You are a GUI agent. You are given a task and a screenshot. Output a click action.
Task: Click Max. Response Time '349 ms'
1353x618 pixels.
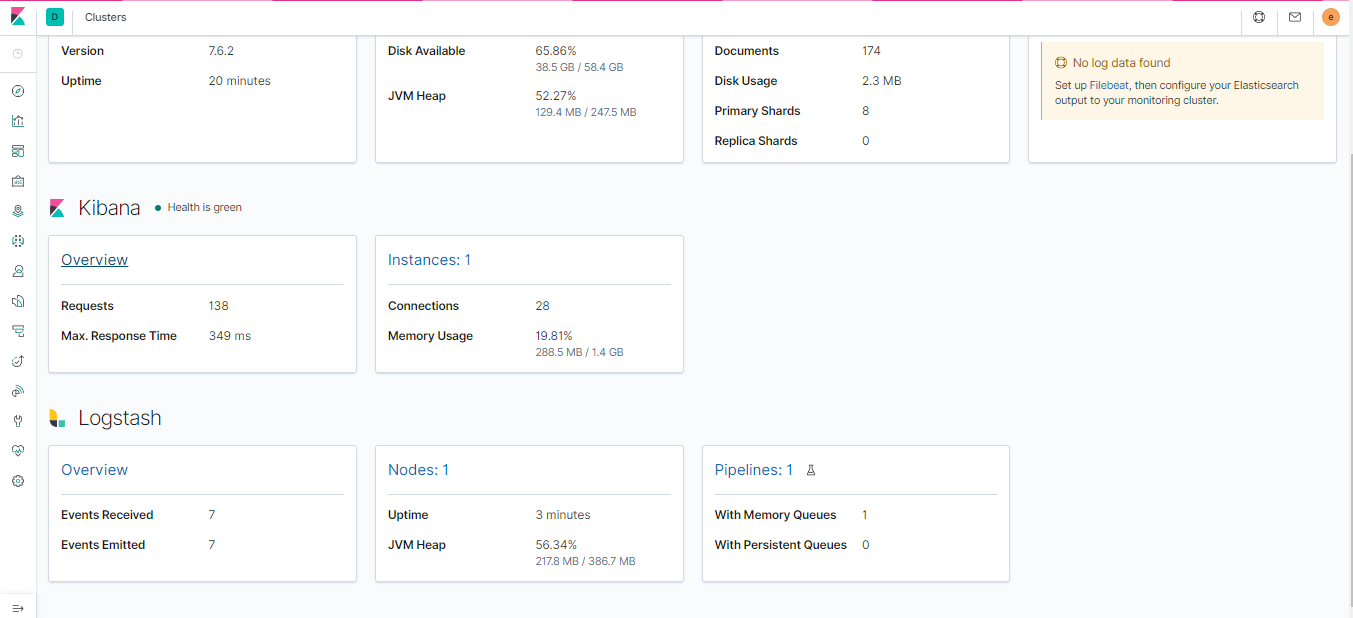point(230,336)
